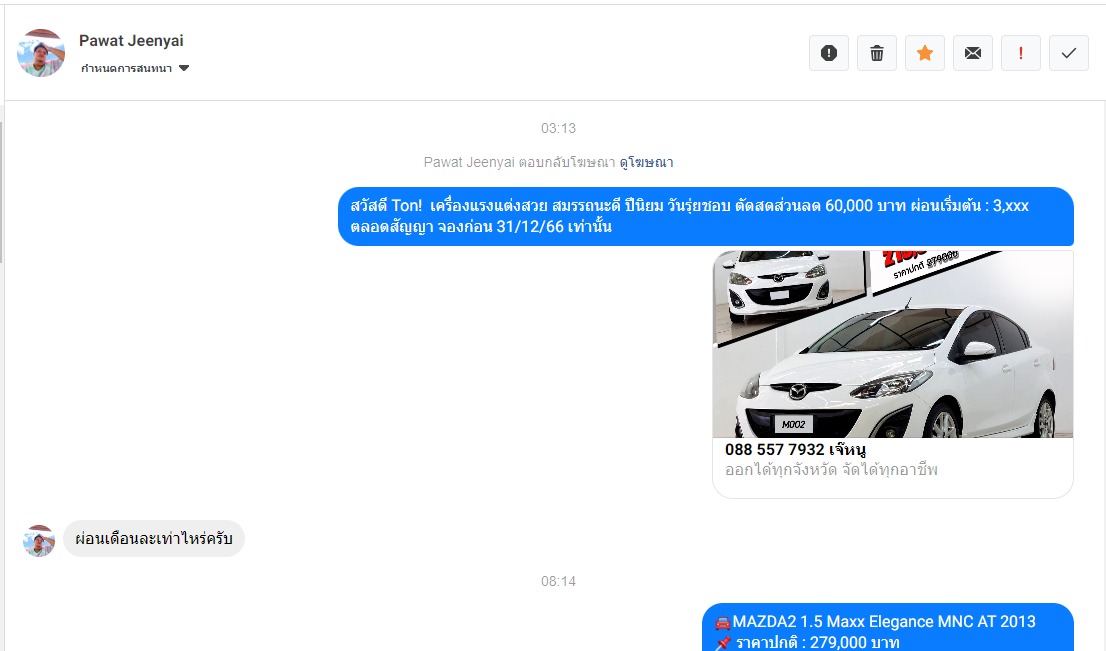Mark as unread using the envelope icon
Image resolution: width=1106 pixels, height=651 pixels.
pos(973,53)
